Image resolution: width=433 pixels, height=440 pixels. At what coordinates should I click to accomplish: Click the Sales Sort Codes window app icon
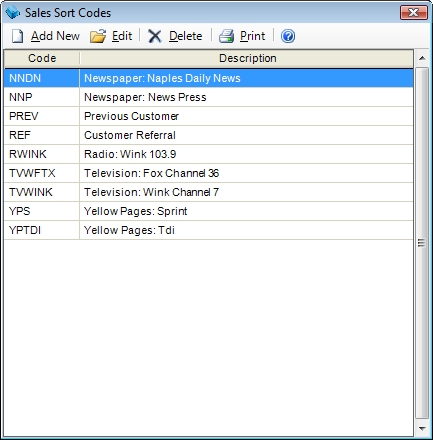coord(13,13)
